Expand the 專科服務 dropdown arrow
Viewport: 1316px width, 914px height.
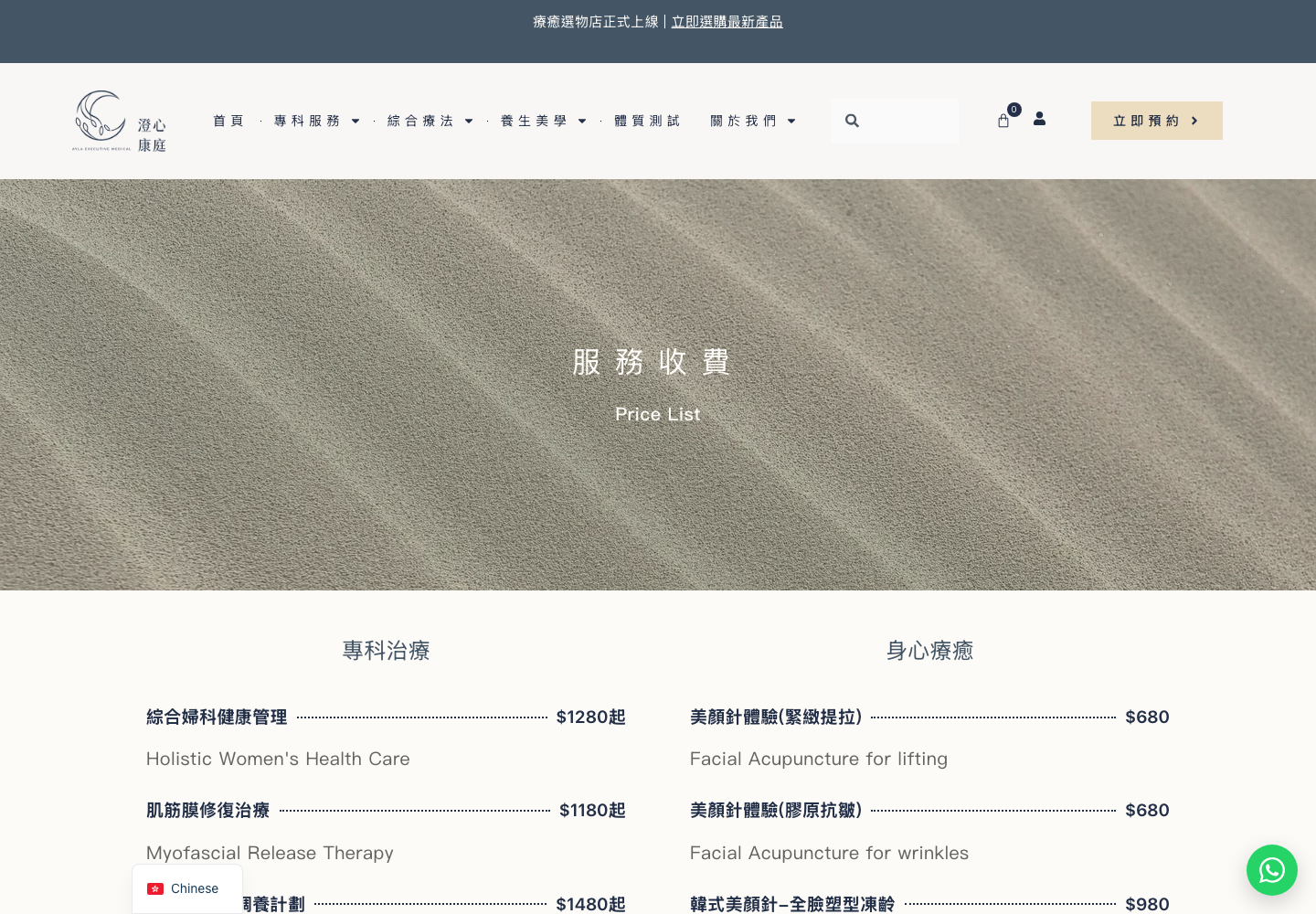356,121
